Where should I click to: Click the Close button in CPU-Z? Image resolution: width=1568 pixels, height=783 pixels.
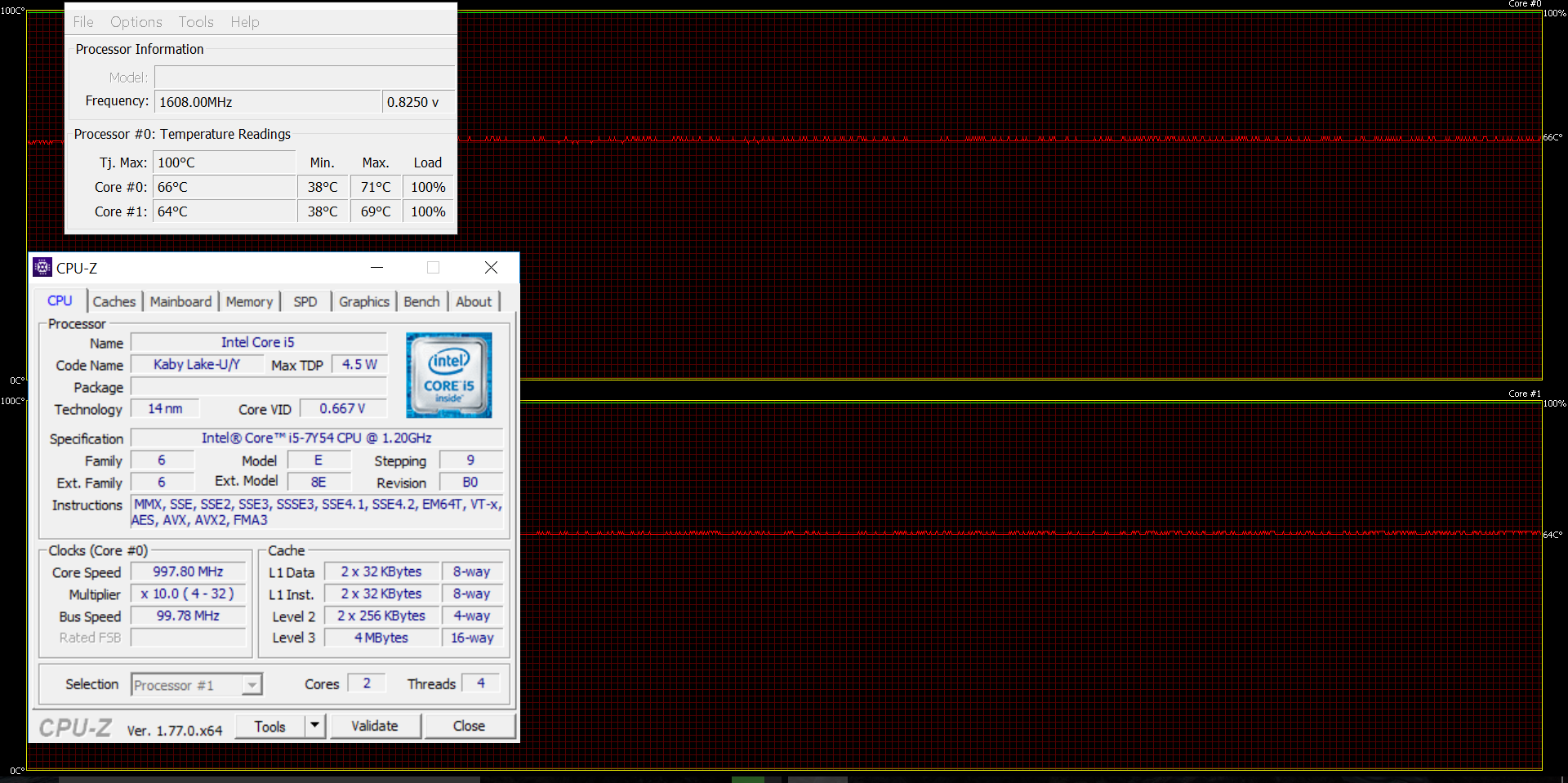click(x=469, y=726)
